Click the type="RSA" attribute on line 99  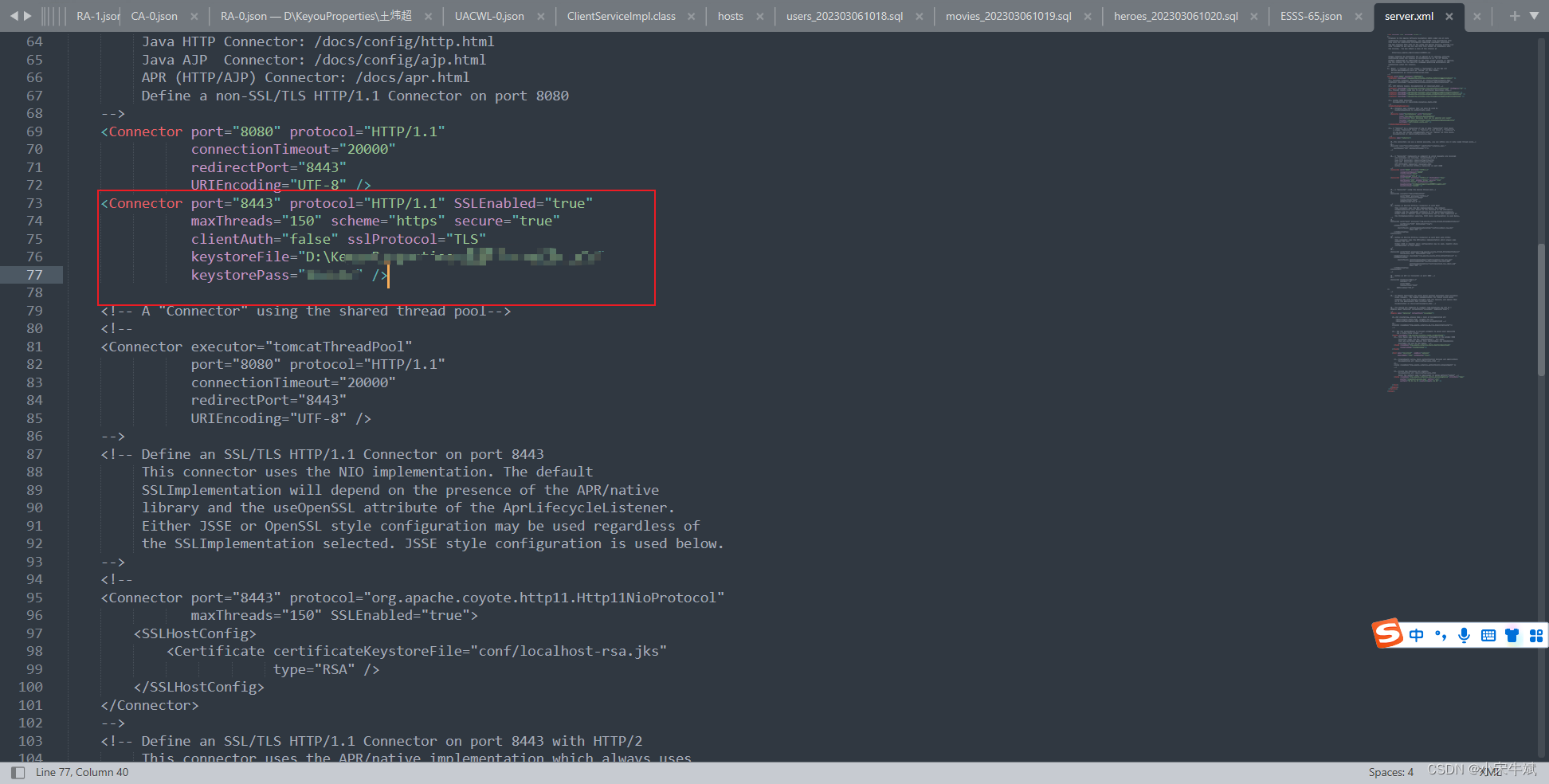point(314,669)
